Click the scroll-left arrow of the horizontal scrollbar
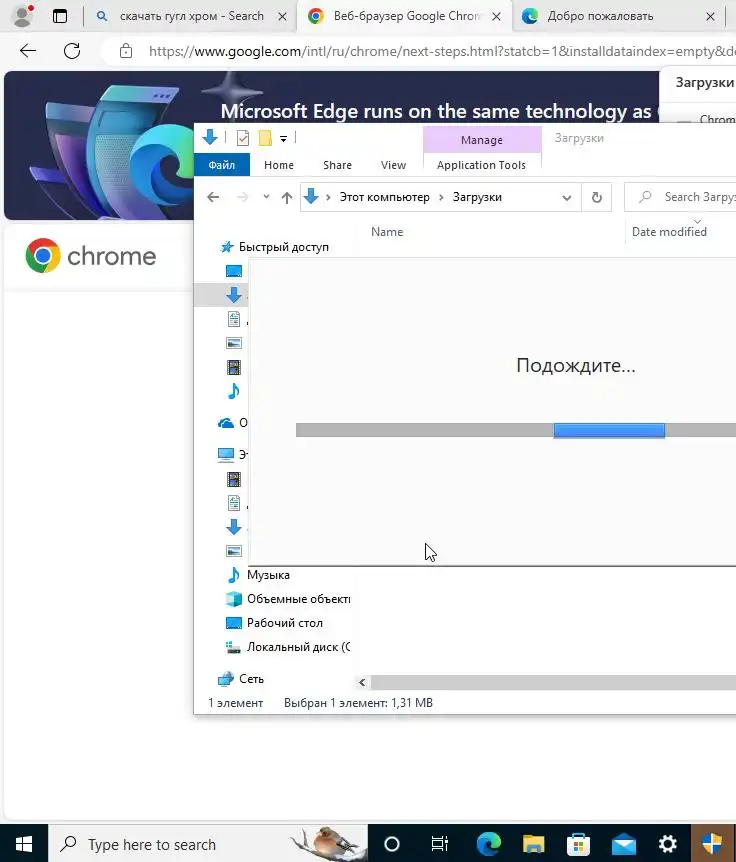The image size is (736, 862). point(362,682)
